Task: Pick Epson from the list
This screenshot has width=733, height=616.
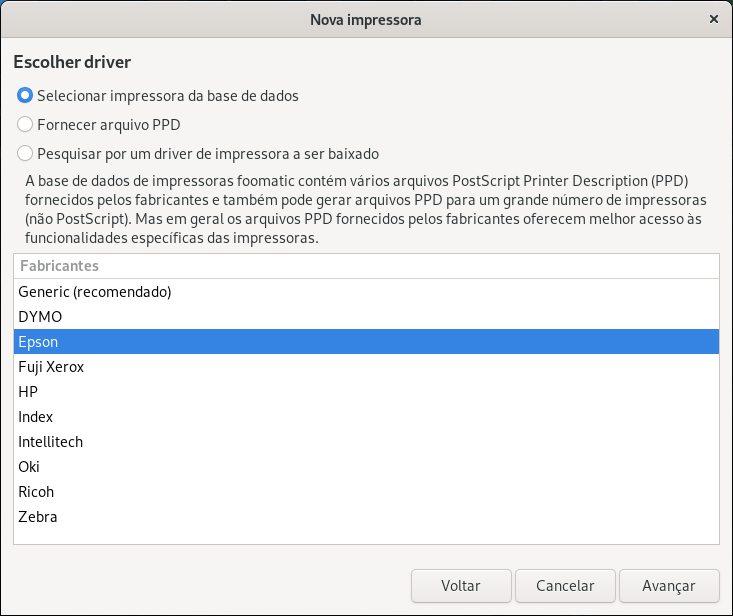Action: [x=366, y=342]
